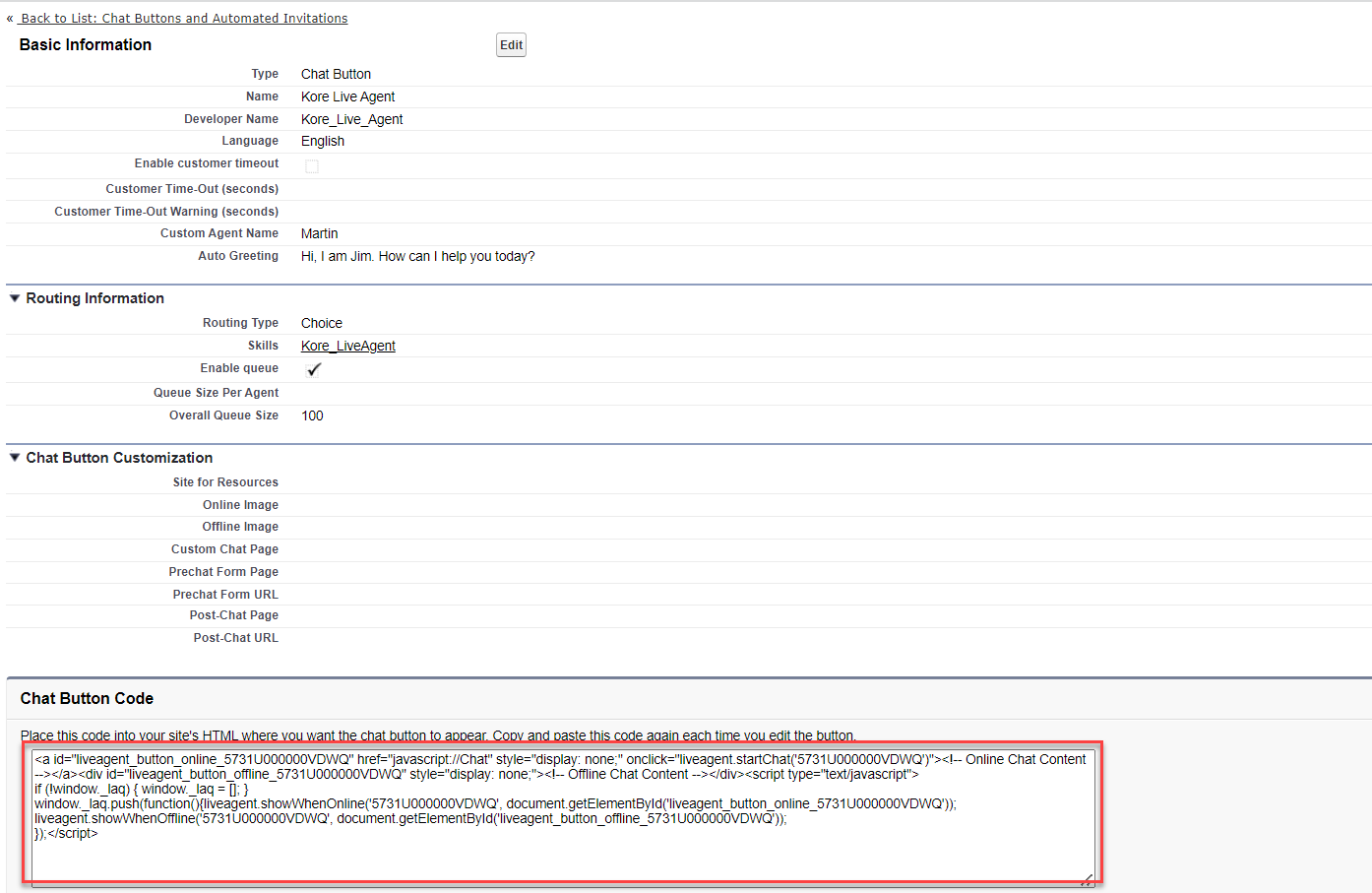The width and height of the screenshot is (1372, 893).
Task: Click the Chat Button Code heading
Action: [x=87, y=699]
